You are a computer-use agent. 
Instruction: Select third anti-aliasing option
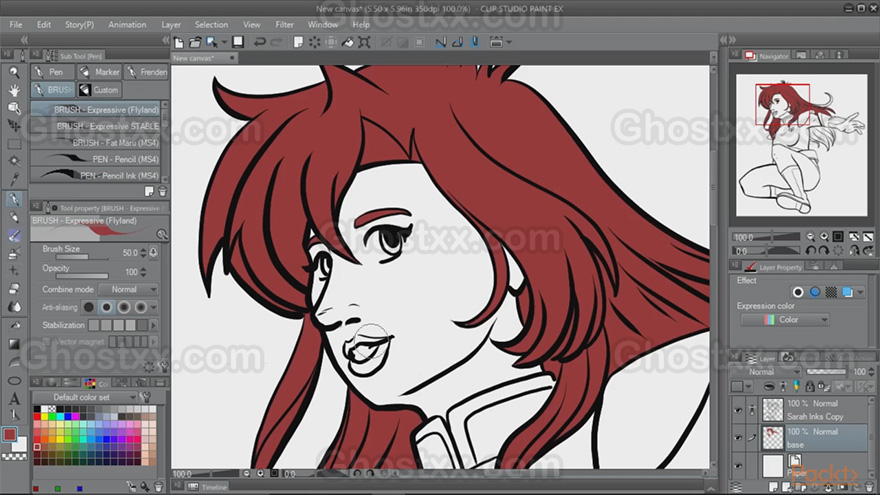[x=123, y=307]
